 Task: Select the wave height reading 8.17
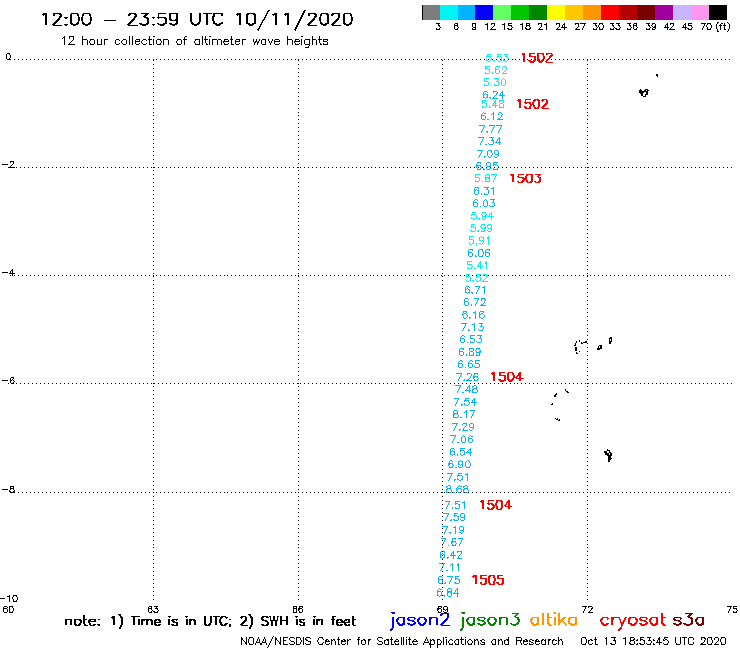tap(464, 414)
